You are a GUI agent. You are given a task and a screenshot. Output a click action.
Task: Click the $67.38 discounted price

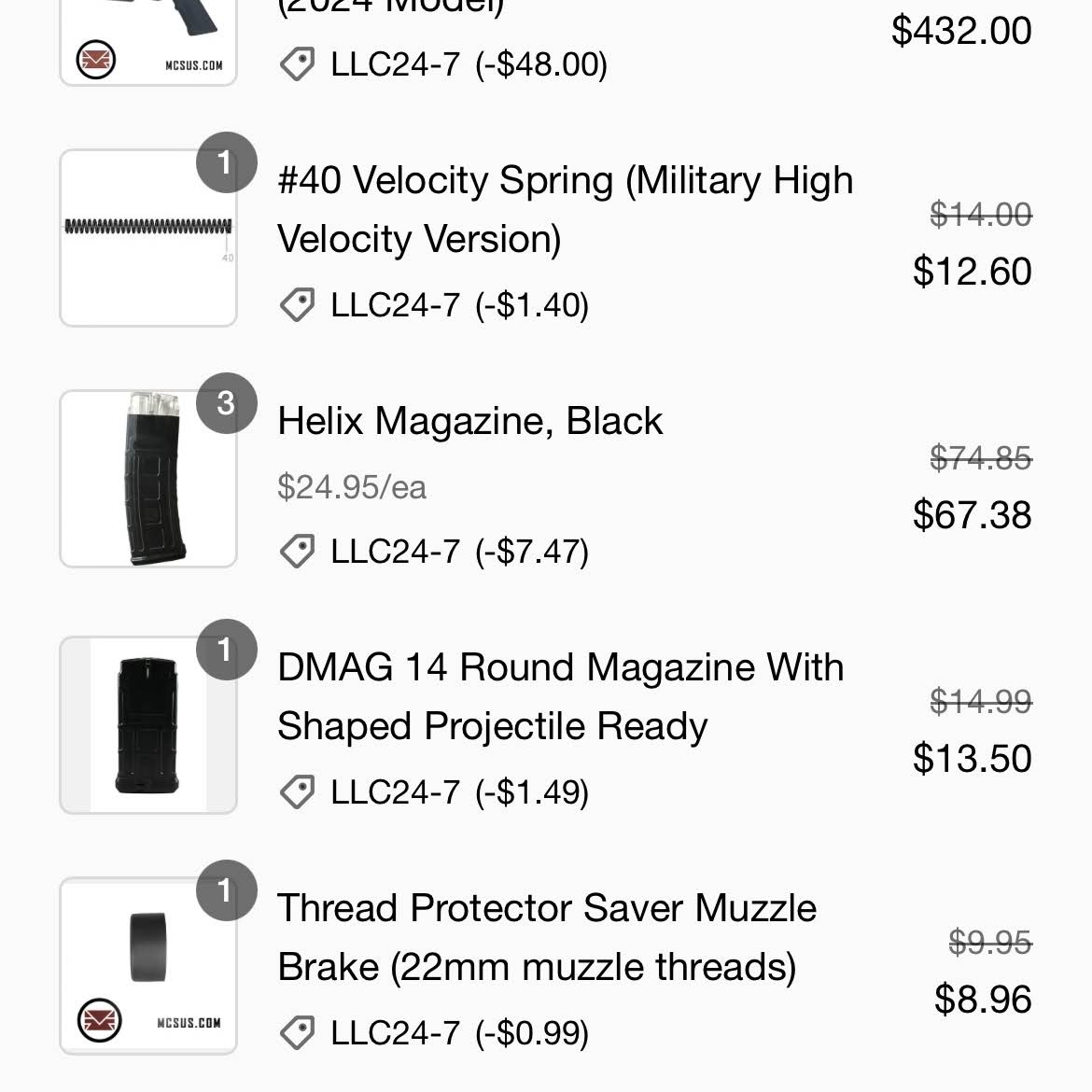tap(972, 515)
